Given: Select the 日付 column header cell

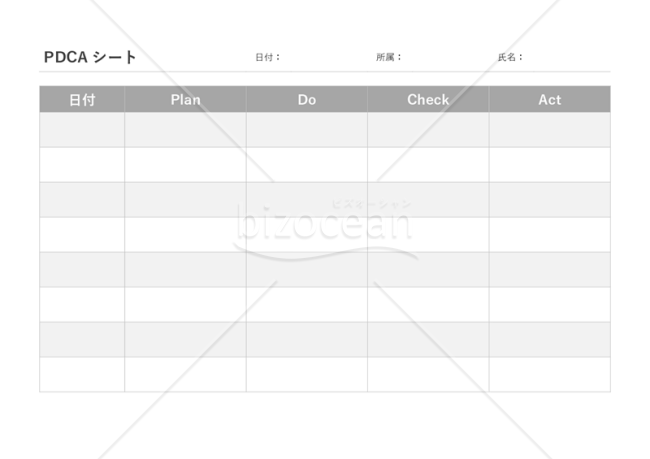Looking at the screenshot, I should (x=82, y=100).
